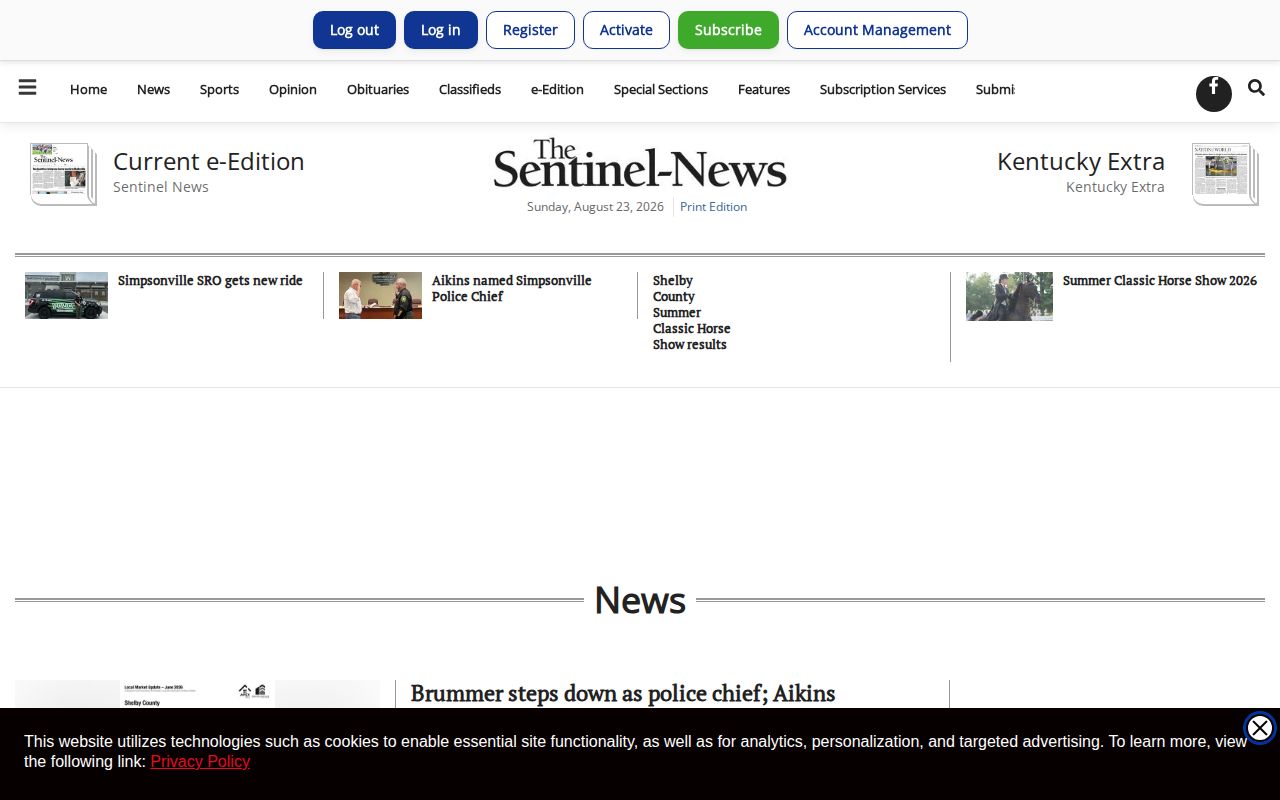Open the Privacy Policy link
The image size is (1280, 800).
tap(200, 761)
